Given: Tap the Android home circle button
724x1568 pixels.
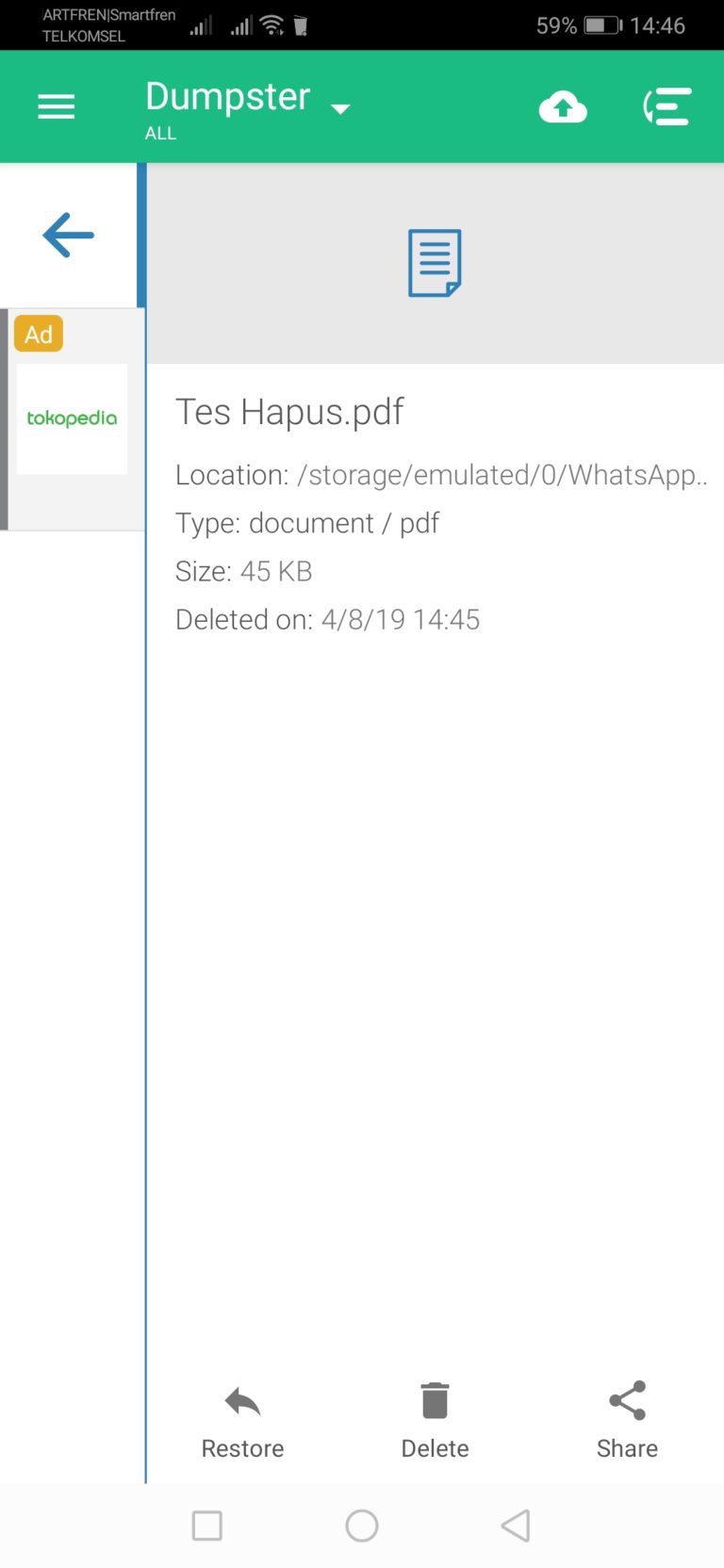Looking at the screenshot, I should click(362, 1526).
